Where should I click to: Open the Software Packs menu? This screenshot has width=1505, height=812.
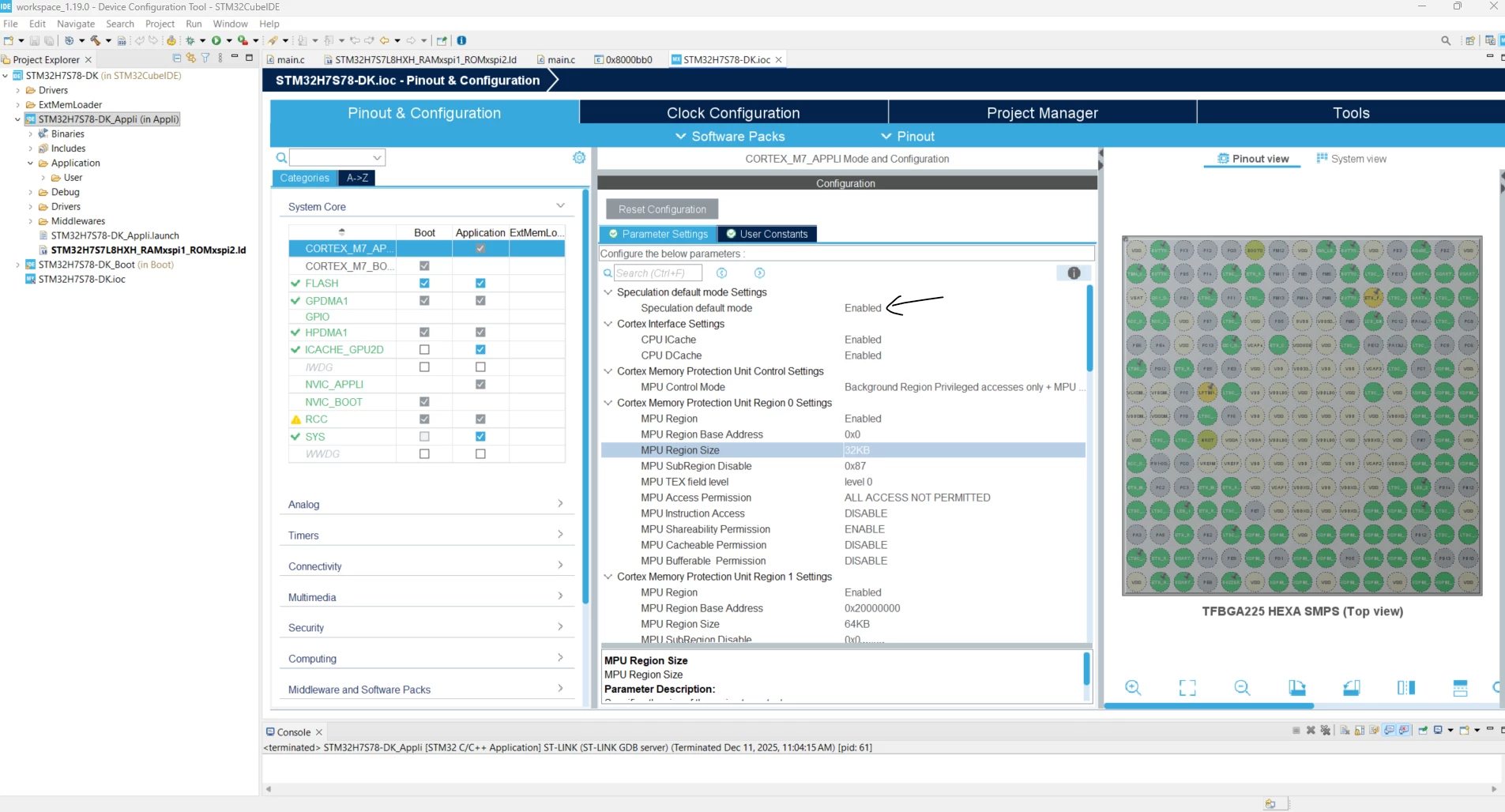pyautogui.click(x=730, y=136)
